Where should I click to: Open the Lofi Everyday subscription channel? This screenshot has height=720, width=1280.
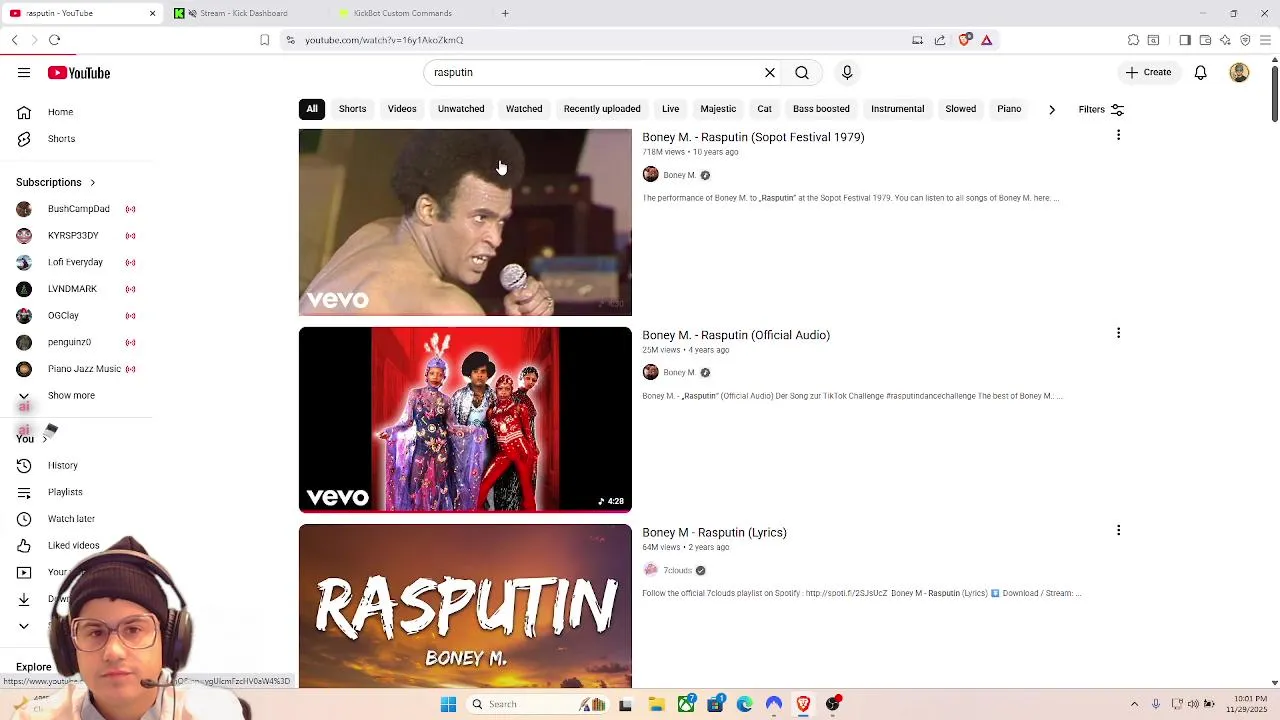coord(75,262)
